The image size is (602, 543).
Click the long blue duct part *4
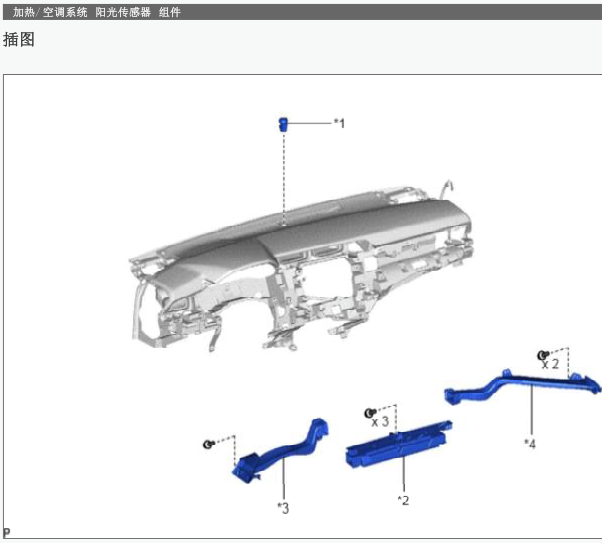tap(523, 386)
